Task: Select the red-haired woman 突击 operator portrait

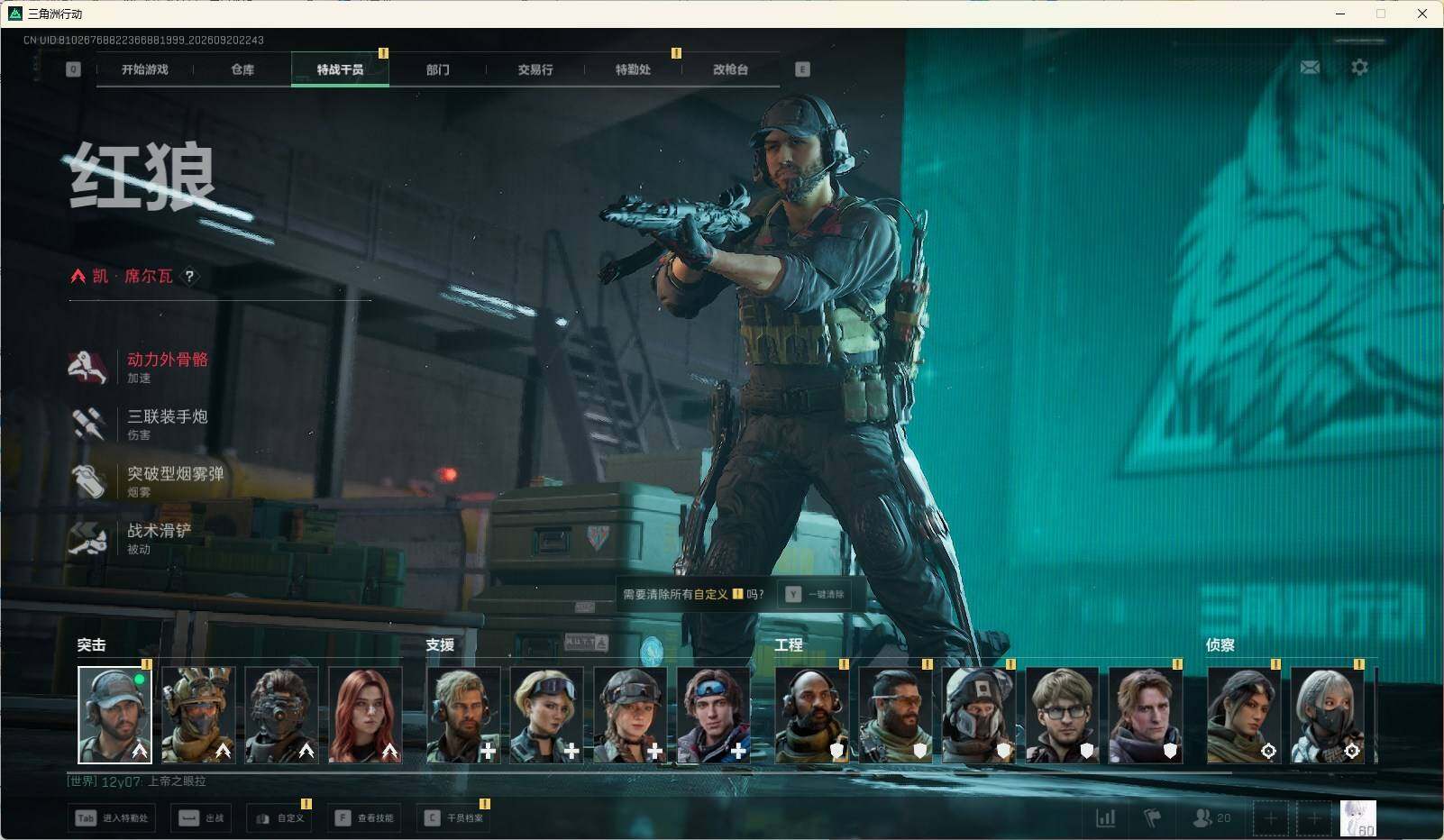Action: click(x=365, y=715)
